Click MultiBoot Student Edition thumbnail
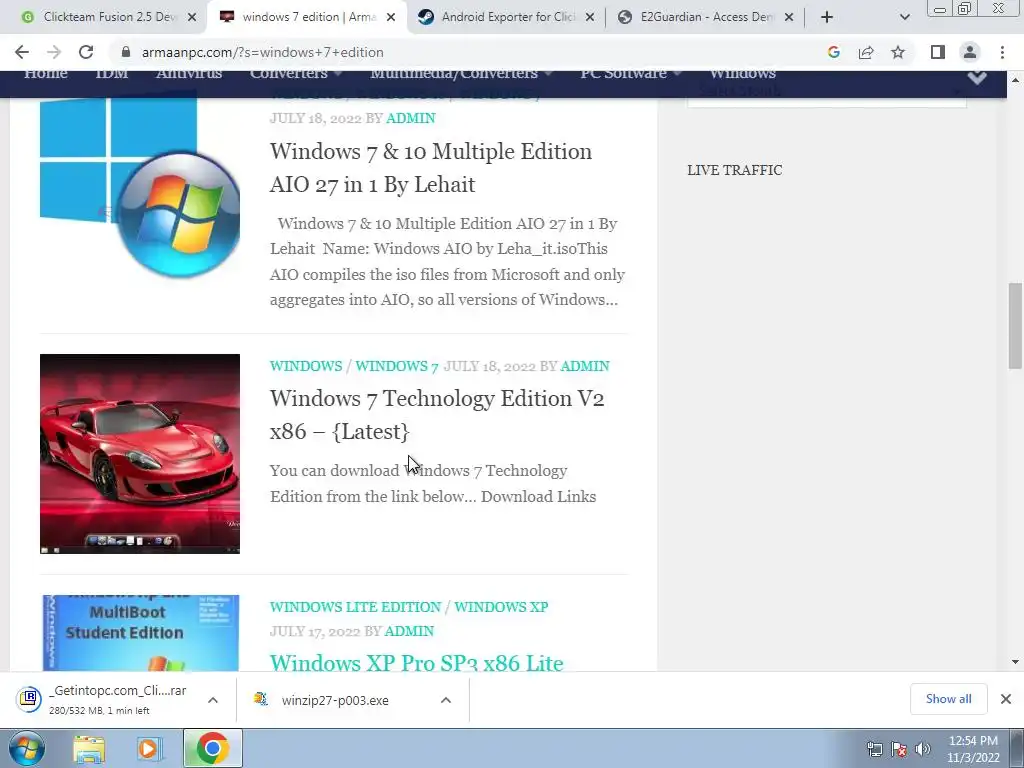This screenshot has width=1024, height=768. (x=141, y=633)
